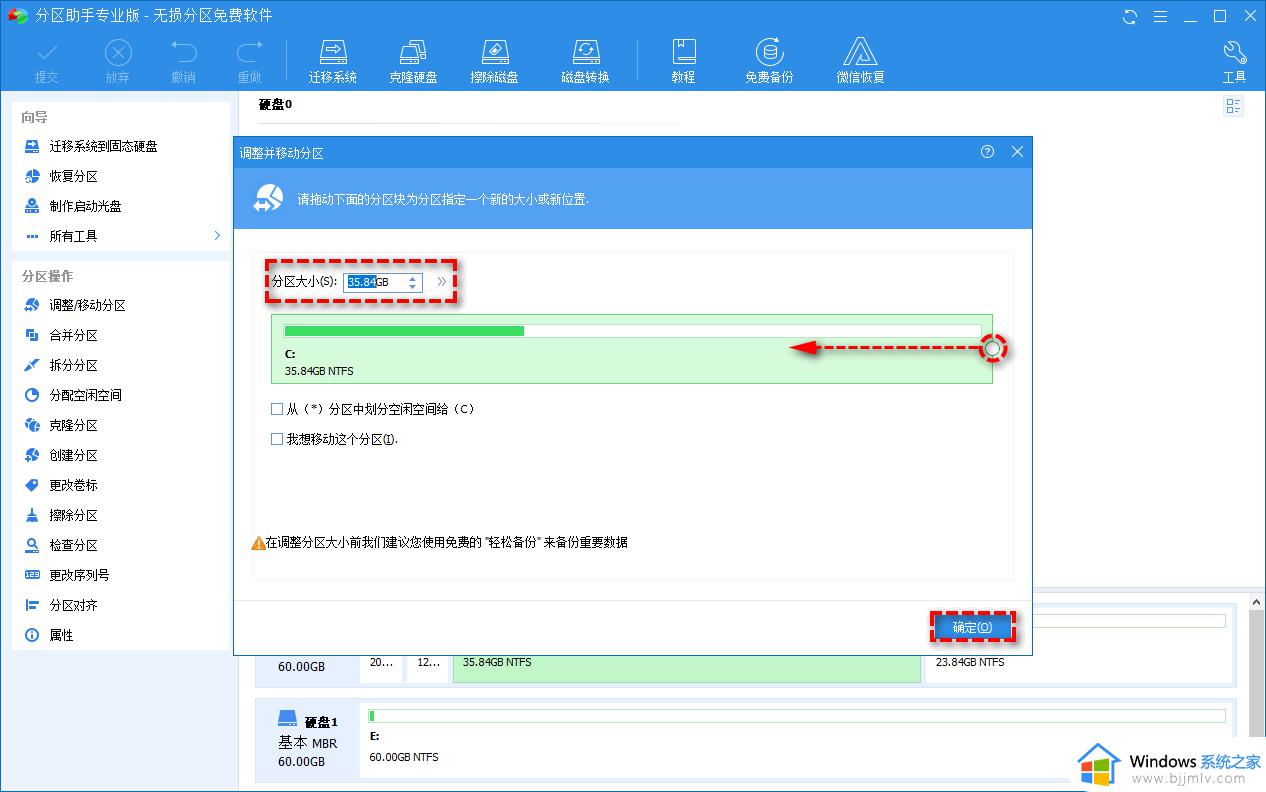Image resolution: width=1266 pixels, height=792 pixels.
Task: Confirm with the 确定(O) button
Action: [972, 627]
